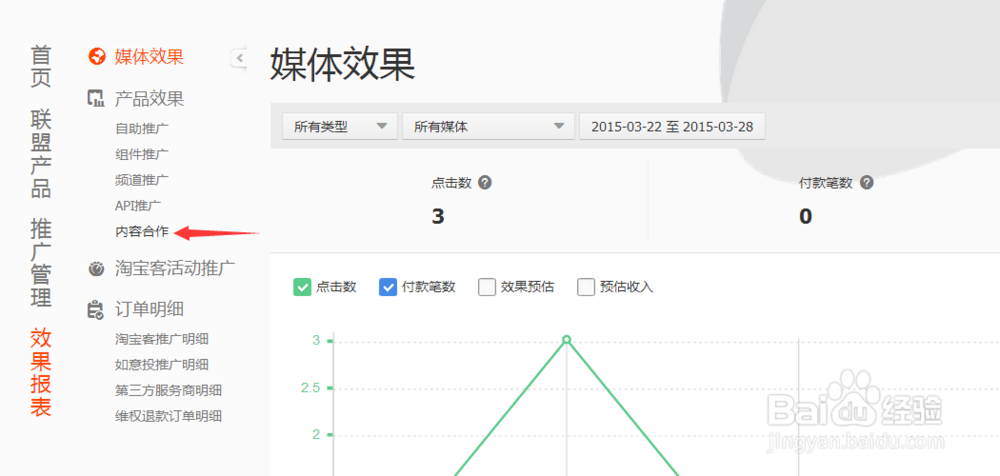This screenshot has height=476, width=1000.
Task: Uncheck the 点击数 checkbox
Action: pyautogui.click(x=302, y=287)
